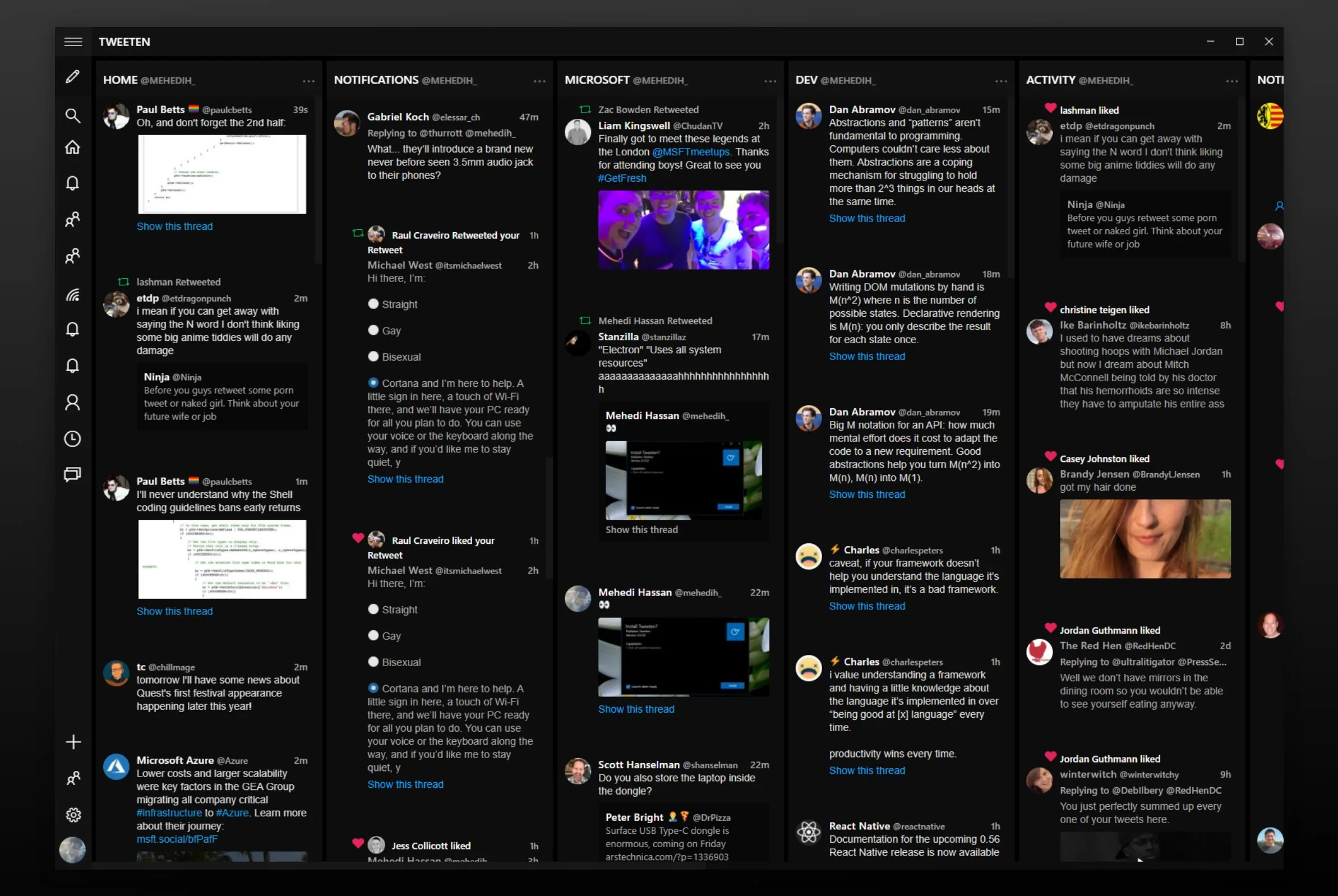Open Microsoft column options menu
This screenshot has width=1338, height=896.
[770, 81]
